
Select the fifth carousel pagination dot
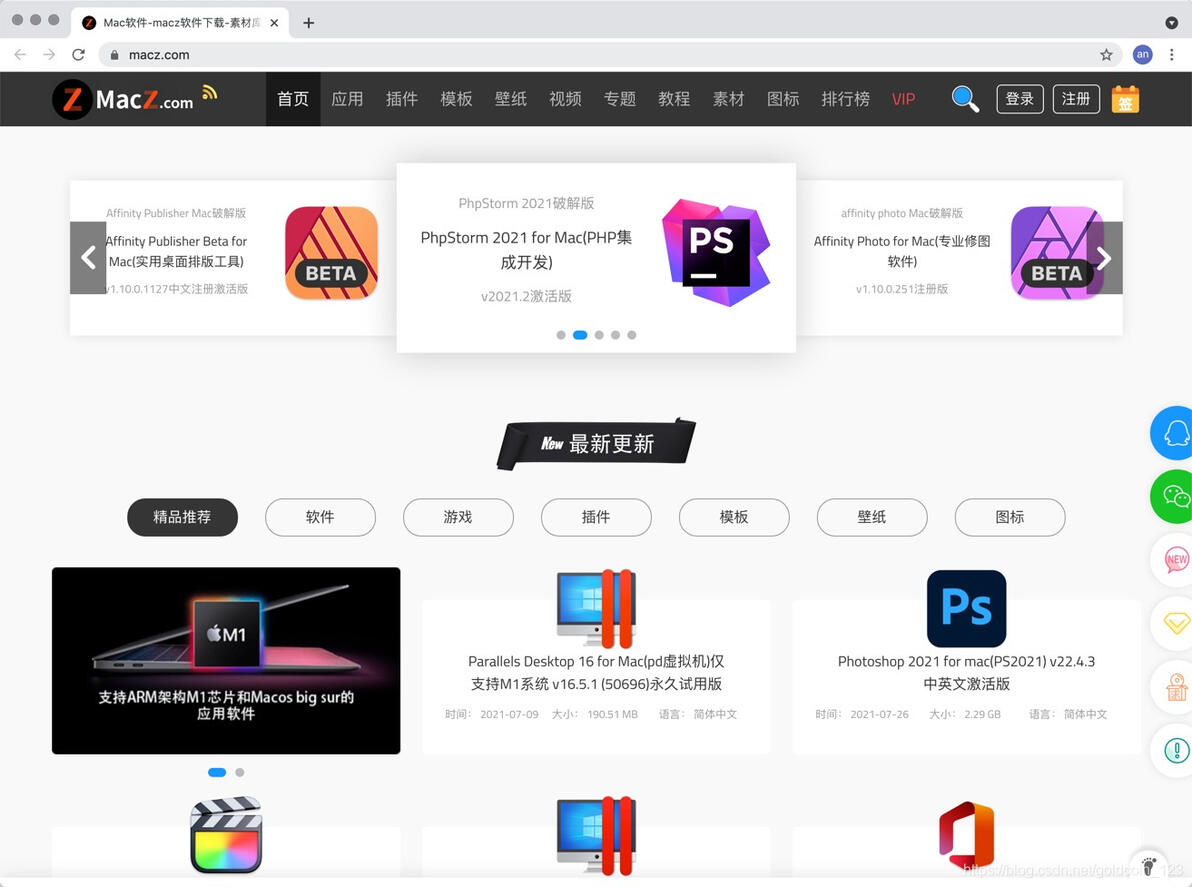[632, 335]
